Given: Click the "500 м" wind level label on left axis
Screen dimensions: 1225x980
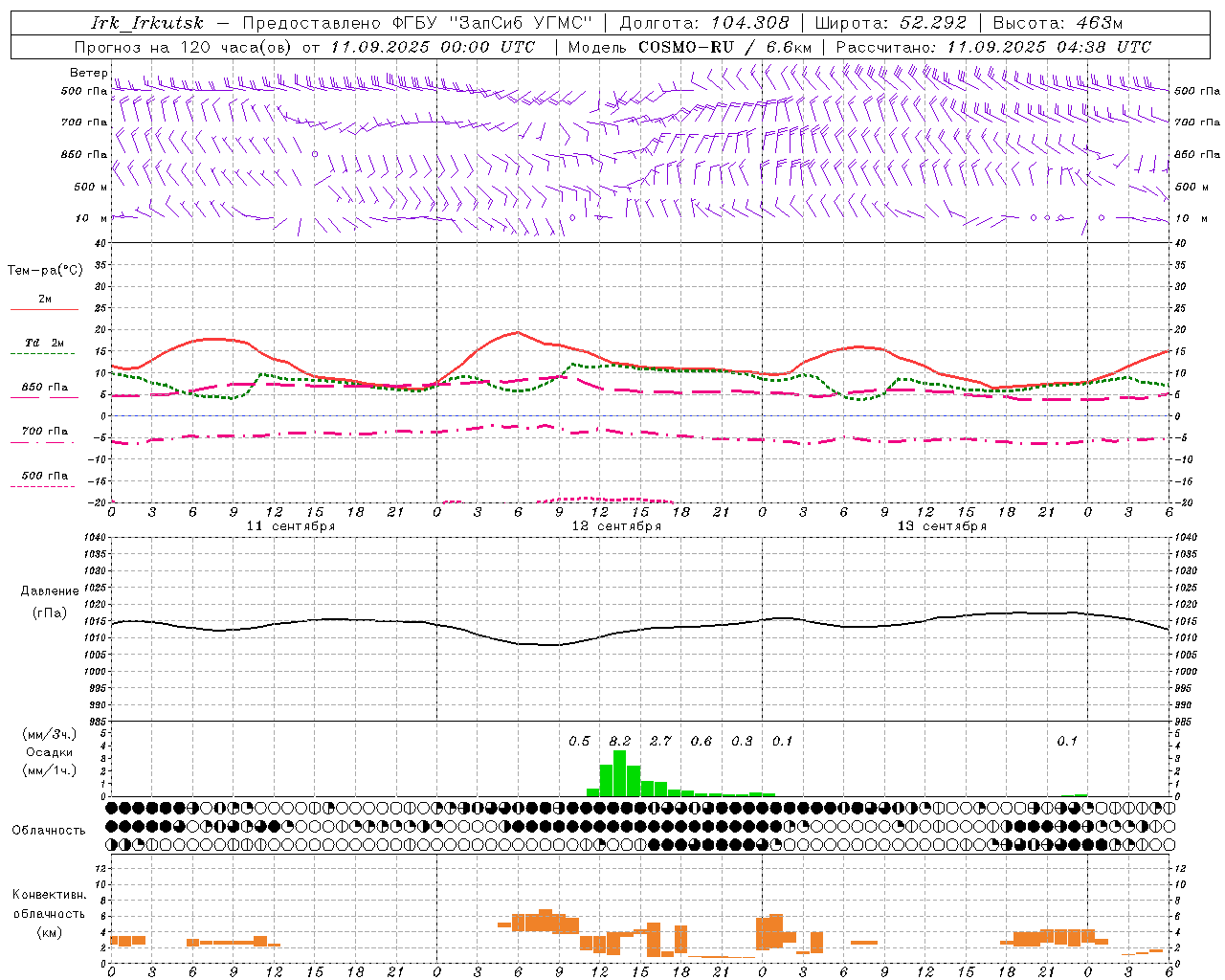Looking at the screenshot, I should pos(91,187).
